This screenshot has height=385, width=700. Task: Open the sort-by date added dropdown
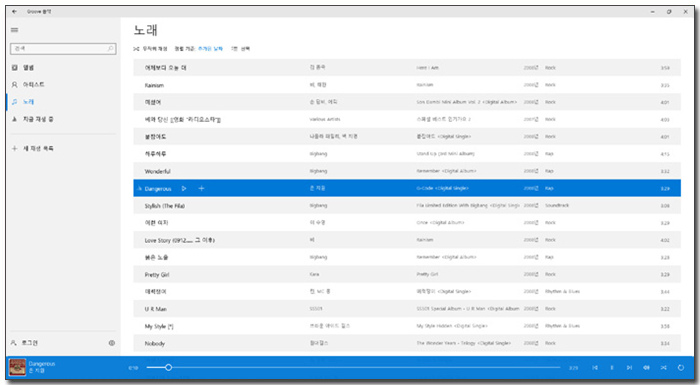point(210,49)
